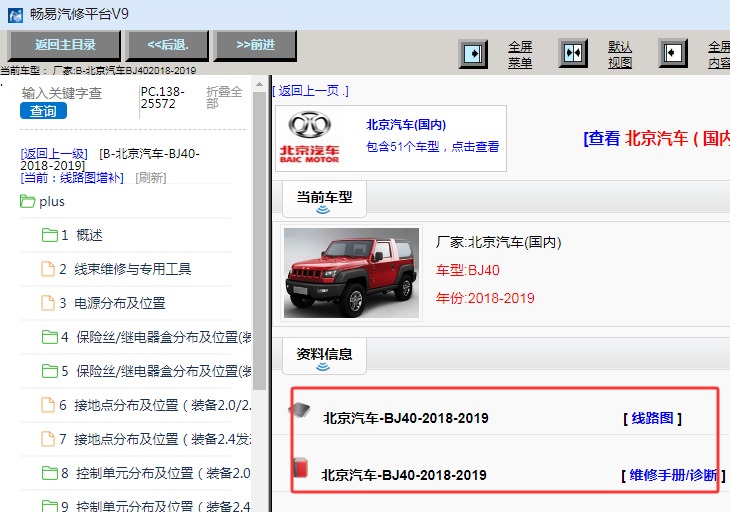730x512 pixels.
Task: Select the 当前车型 tab
Action: [x=324, y=199]
